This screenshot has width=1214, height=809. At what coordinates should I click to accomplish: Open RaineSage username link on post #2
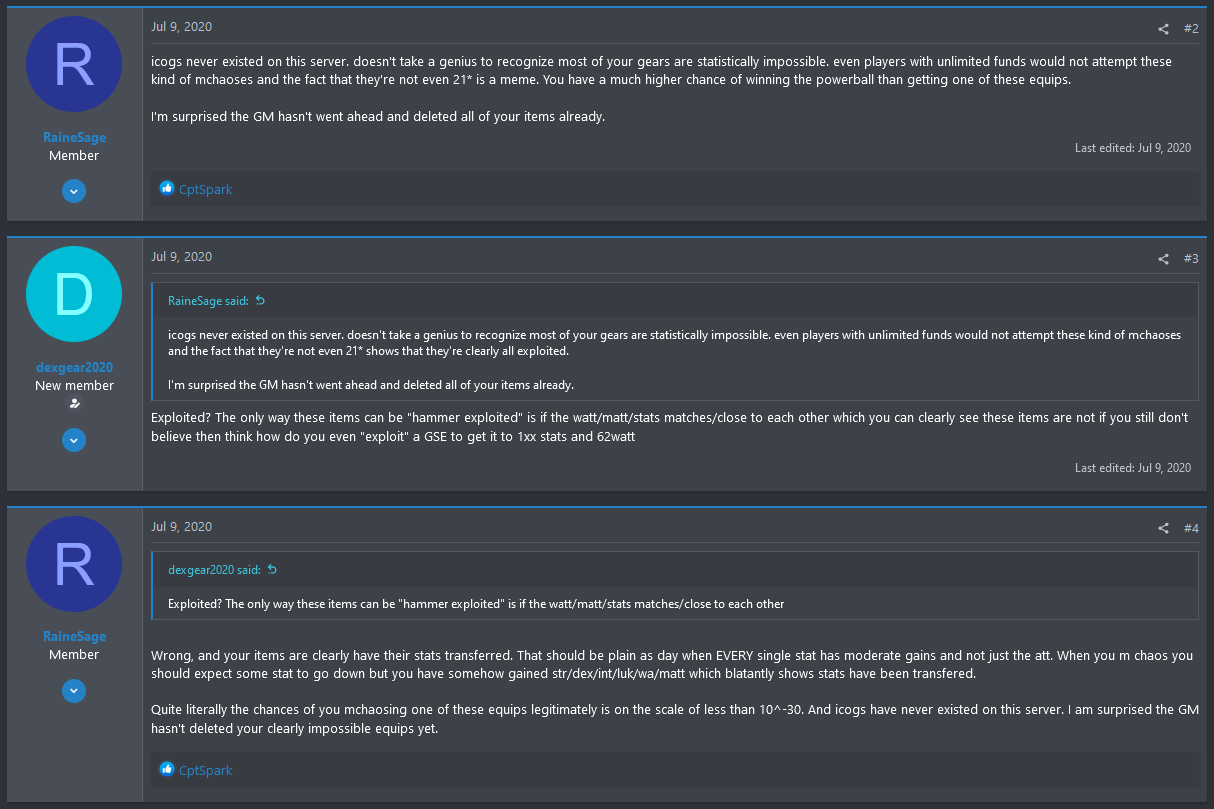click(x=74, y=137)
